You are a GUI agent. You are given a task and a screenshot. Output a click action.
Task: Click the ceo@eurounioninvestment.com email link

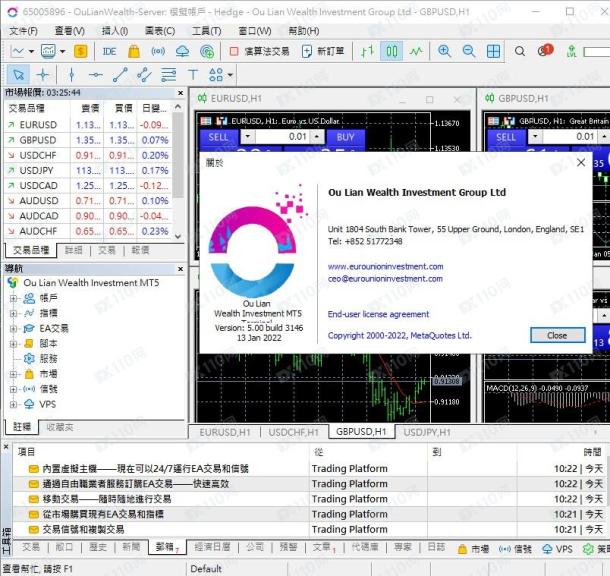(385, 278)
